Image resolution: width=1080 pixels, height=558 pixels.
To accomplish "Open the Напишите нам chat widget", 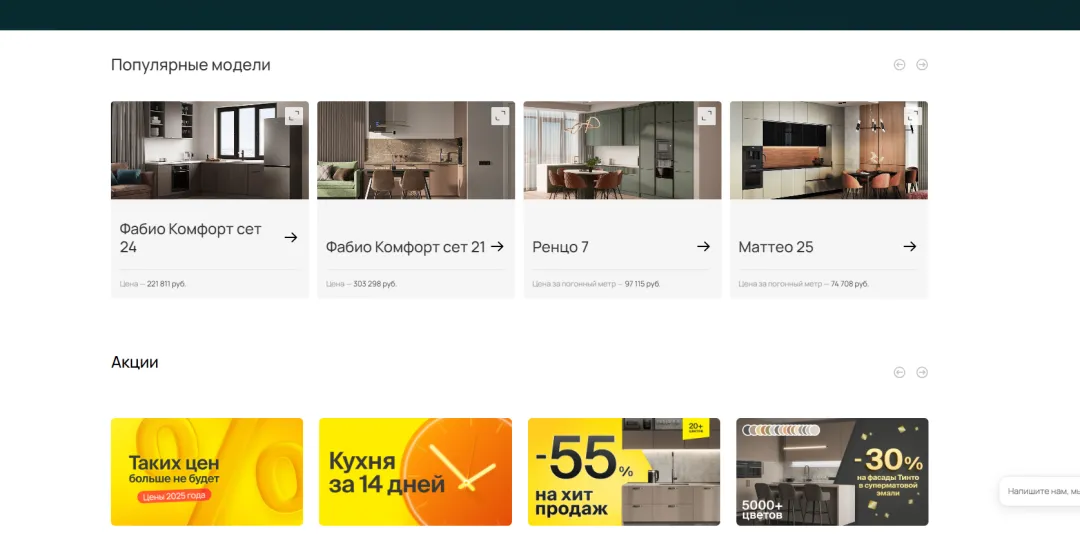I will (x=1040, y=491).
